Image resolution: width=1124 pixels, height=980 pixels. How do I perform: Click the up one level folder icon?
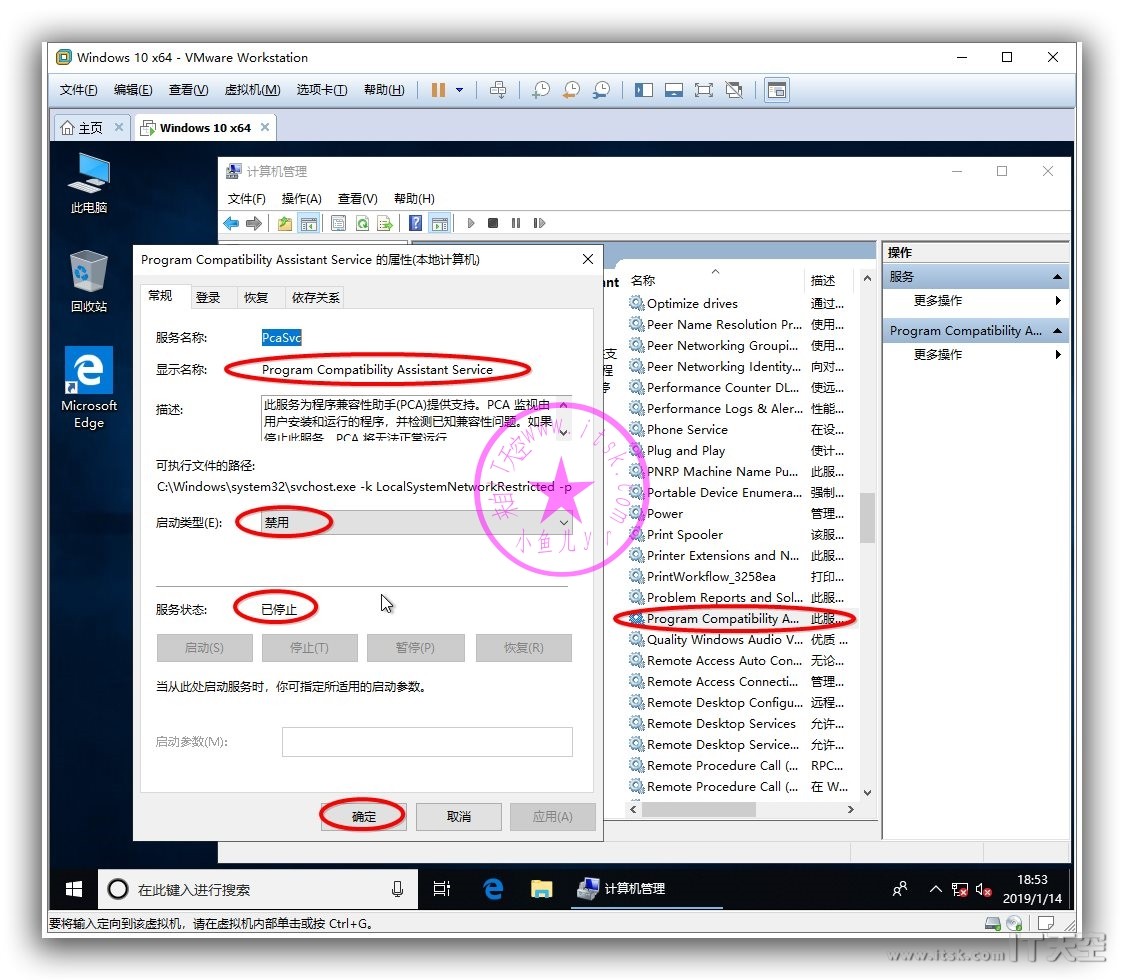point(285,224)
